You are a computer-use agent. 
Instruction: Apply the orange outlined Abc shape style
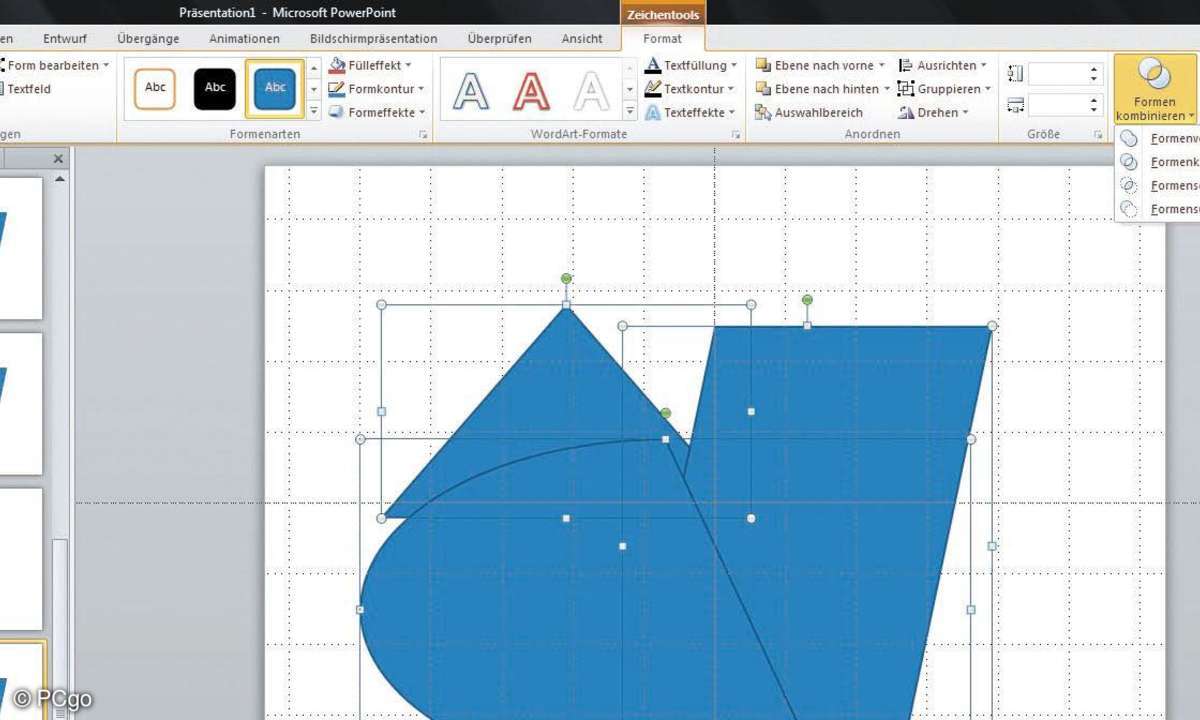tap(155, 88)
